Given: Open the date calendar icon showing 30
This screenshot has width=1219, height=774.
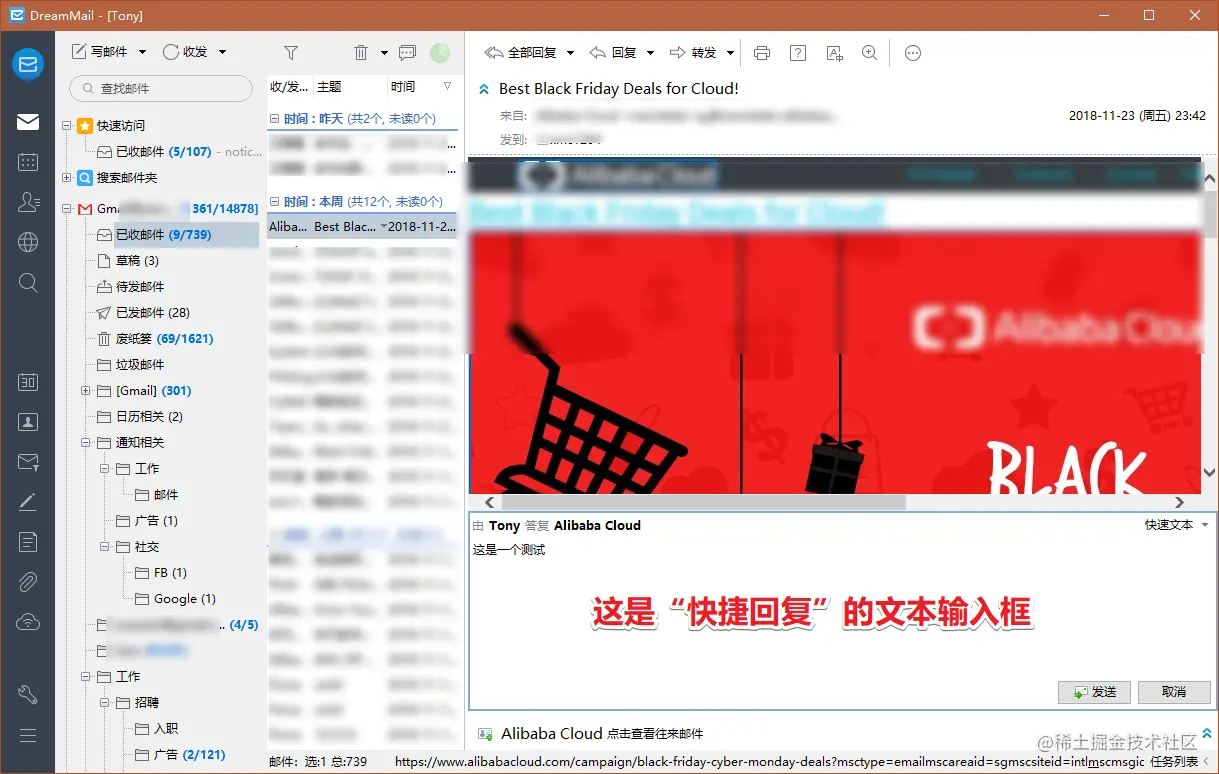Looking at the screenshot, I should point(28,382).
